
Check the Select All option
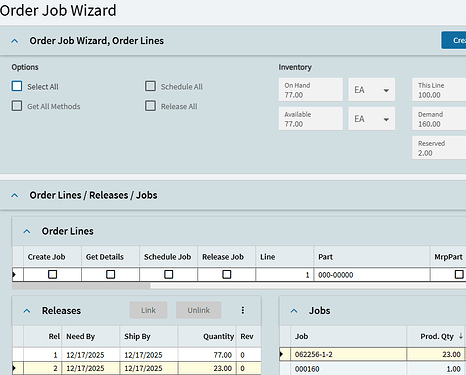tap(17, 86)
